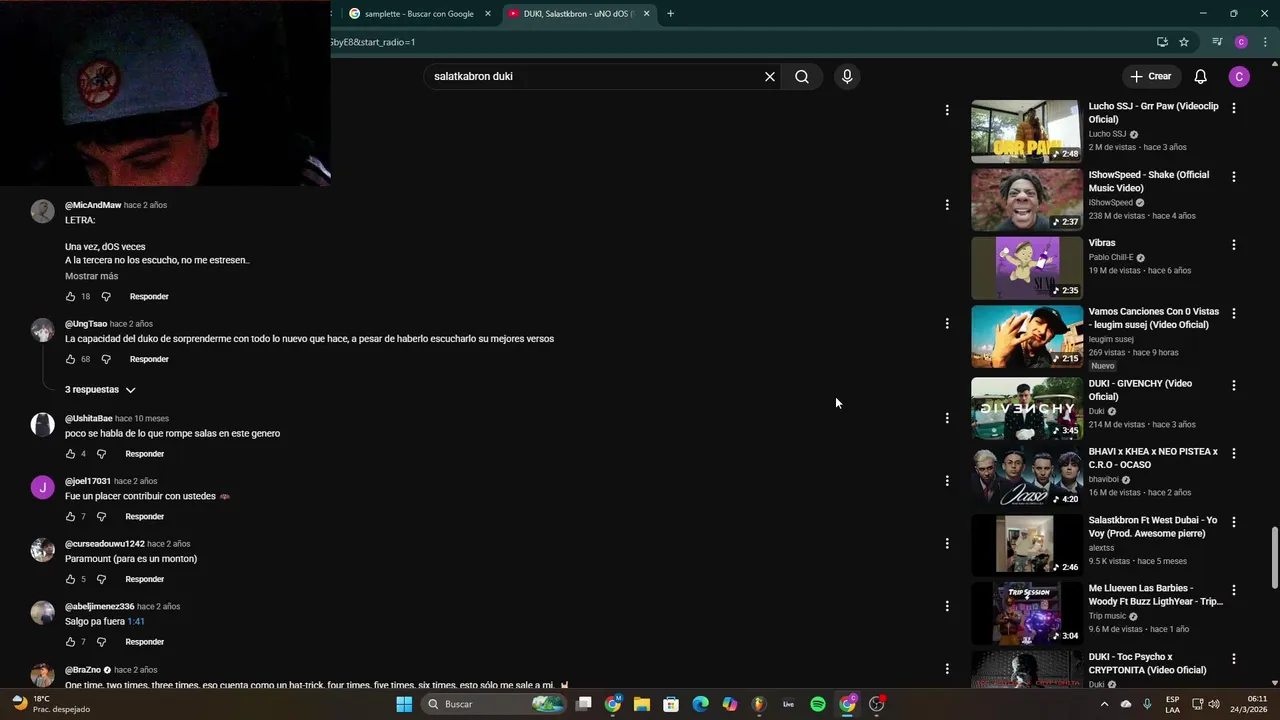The height and width of the screenshot is (720, 1280).
Task: Open the Chrome profile avatar
Action: [1241, 42]
